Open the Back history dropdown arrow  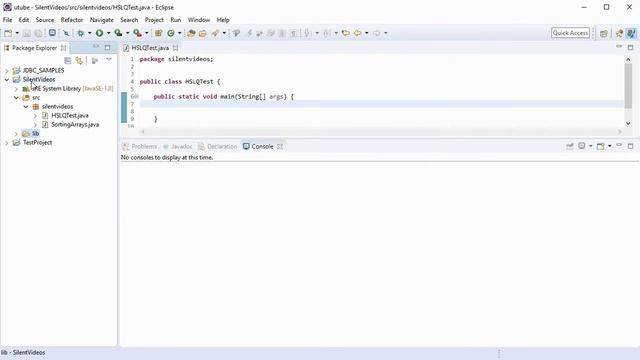click(366, 33)
